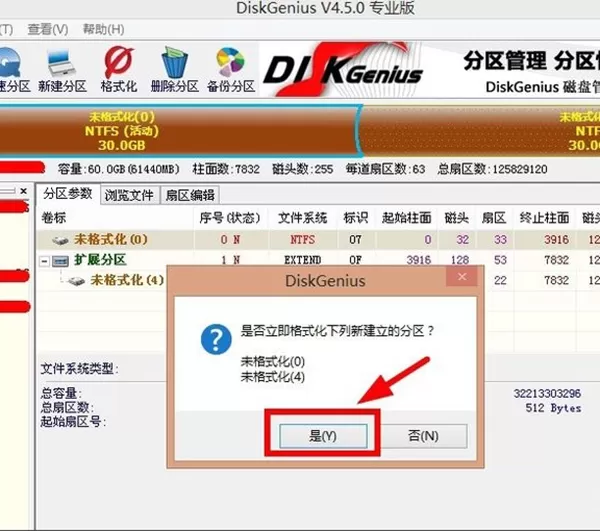Collapse the 扩展分区 tree node
Viewport: 600px width, 531px height.
(x=44, y=261)
